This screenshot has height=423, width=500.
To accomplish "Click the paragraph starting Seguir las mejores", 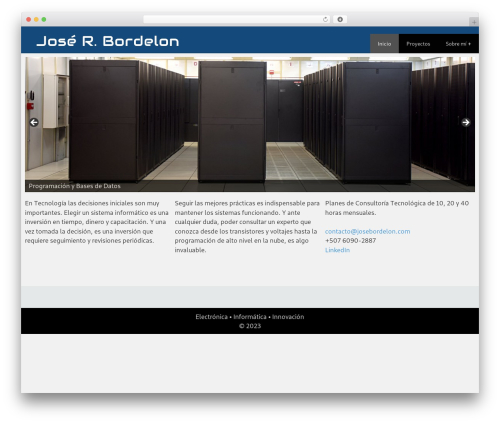I will point(247,226).
